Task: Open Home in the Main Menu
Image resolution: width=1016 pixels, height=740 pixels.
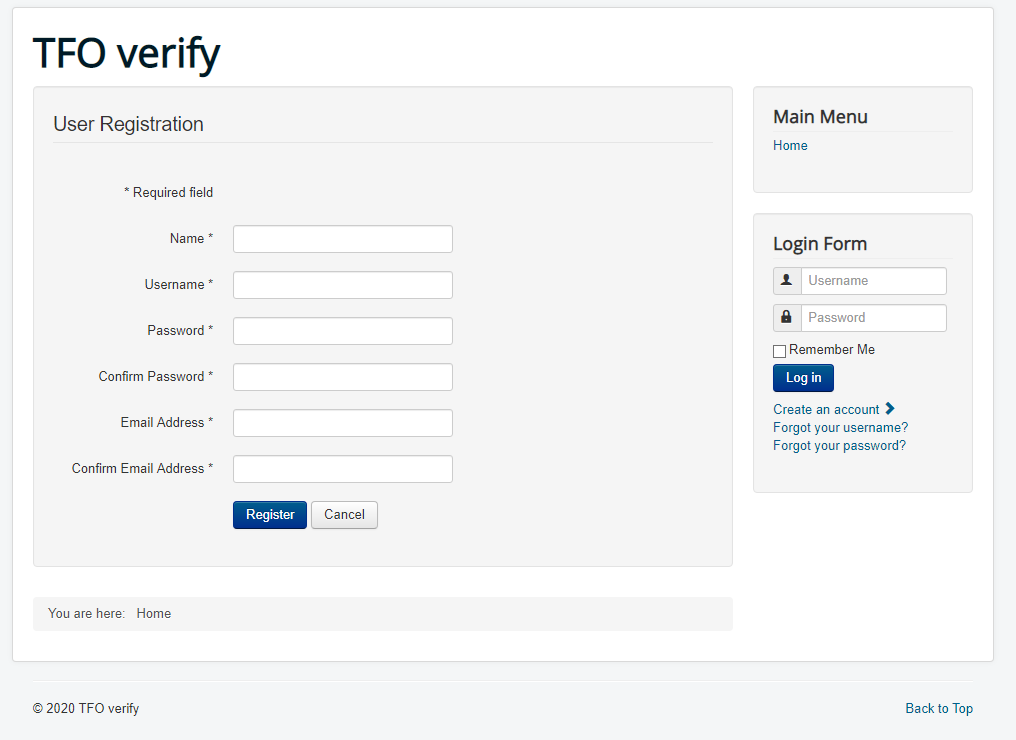Action: pos(790,146)
